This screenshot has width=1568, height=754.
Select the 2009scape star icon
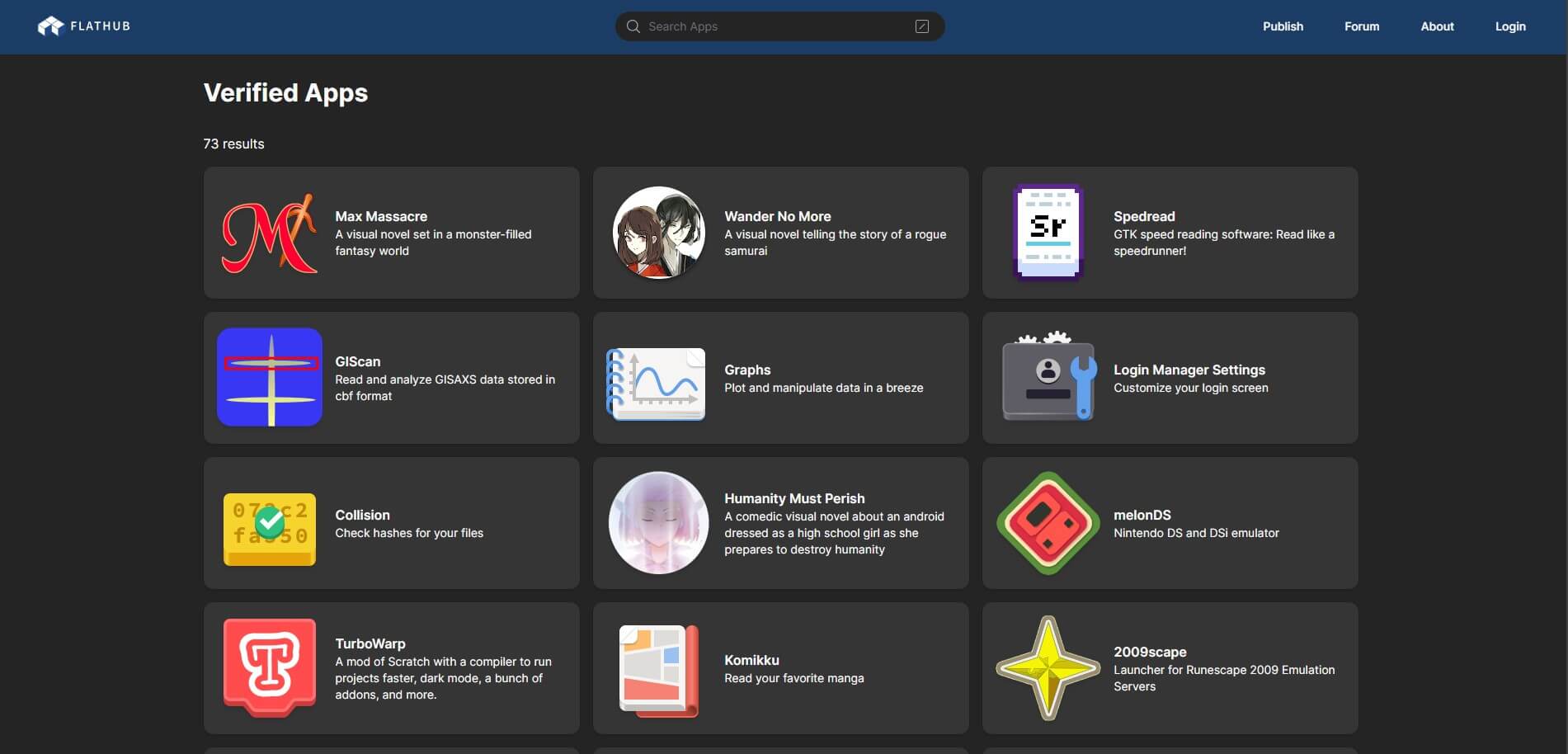coord(1047,668)
